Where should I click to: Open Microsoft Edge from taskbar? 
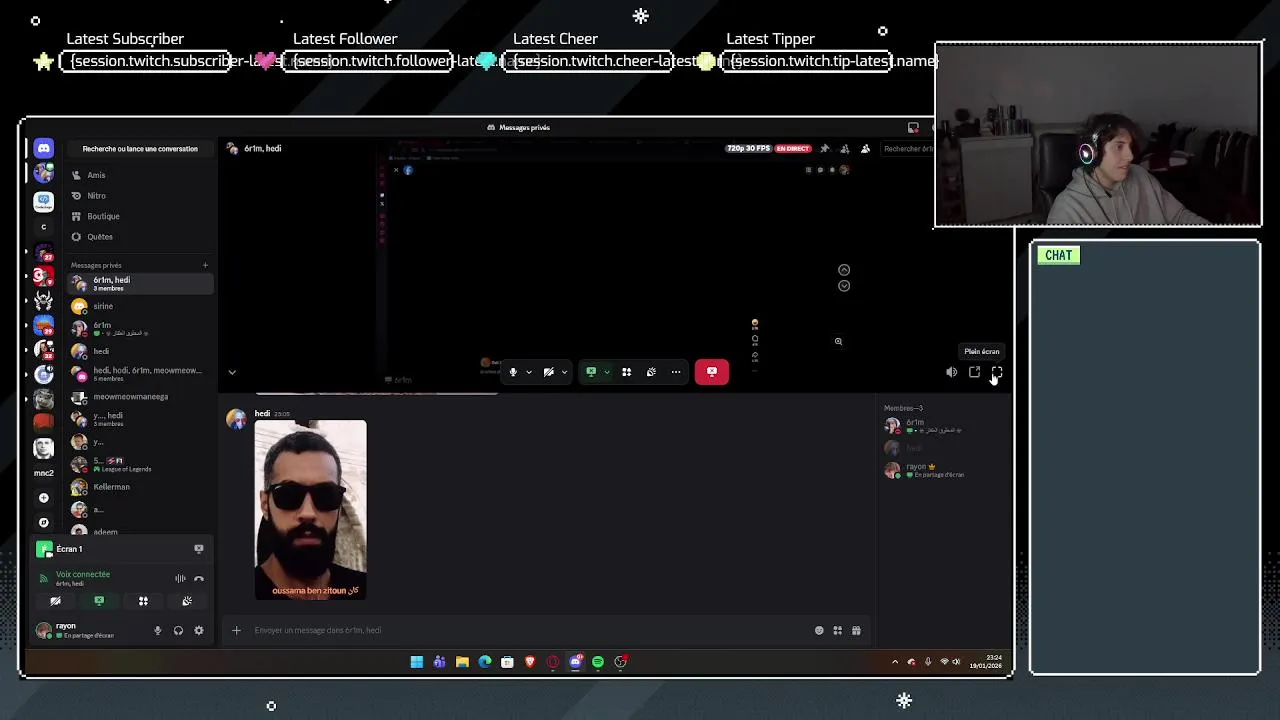click(485, 662)
